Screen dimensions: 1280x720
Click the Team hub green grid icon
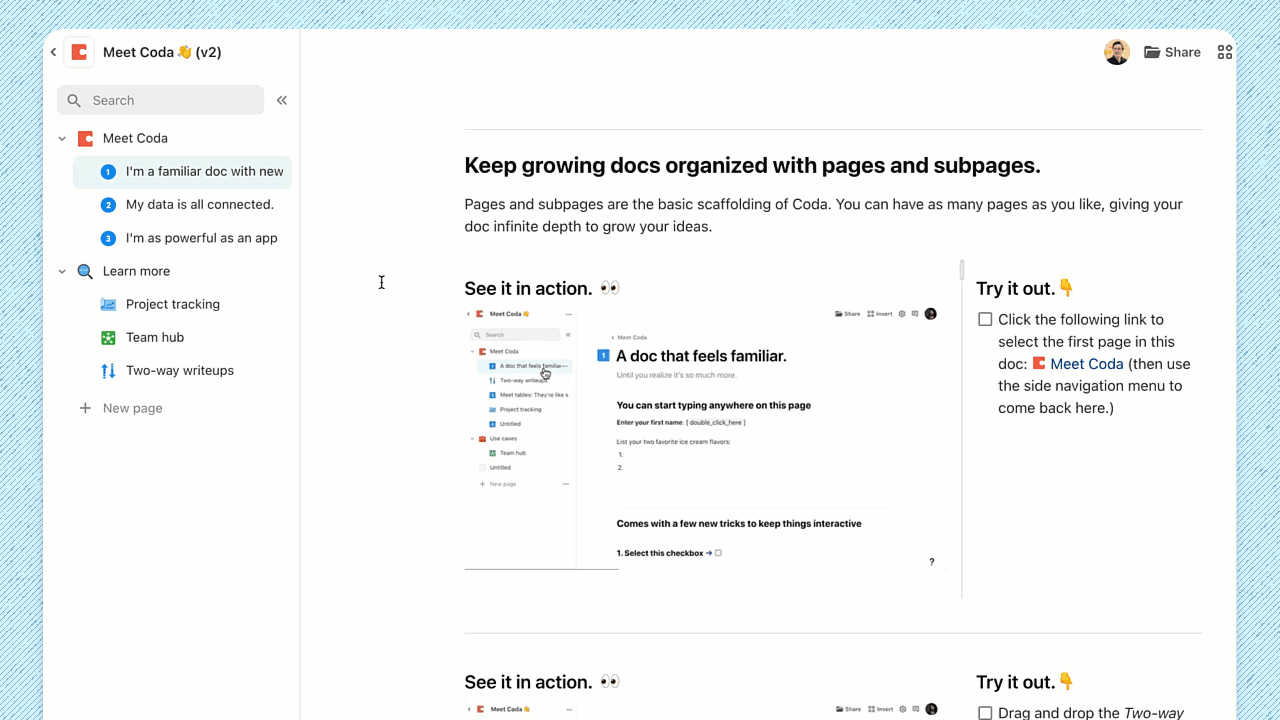pyautogui.click(x=108, y=337)
